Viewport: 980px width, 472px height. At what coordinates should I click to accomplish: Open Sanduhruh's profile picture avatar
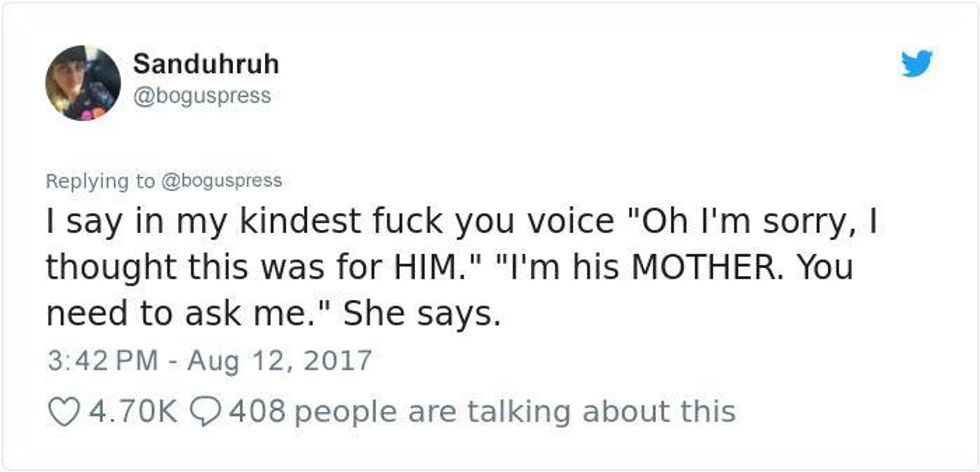tap(83, 83)
